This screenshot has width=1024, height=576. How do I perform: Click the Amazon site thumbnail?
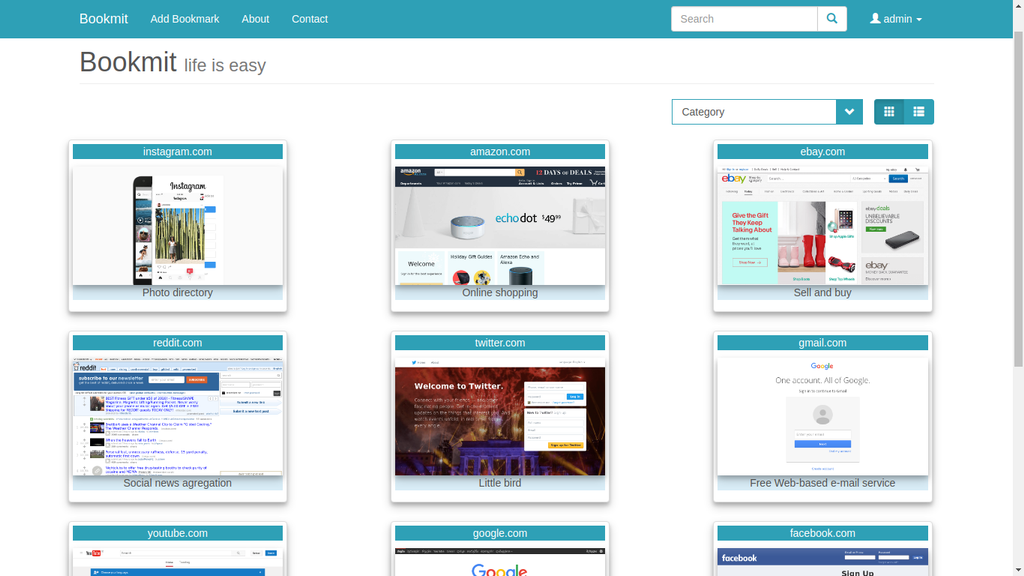tap(500, 226)
